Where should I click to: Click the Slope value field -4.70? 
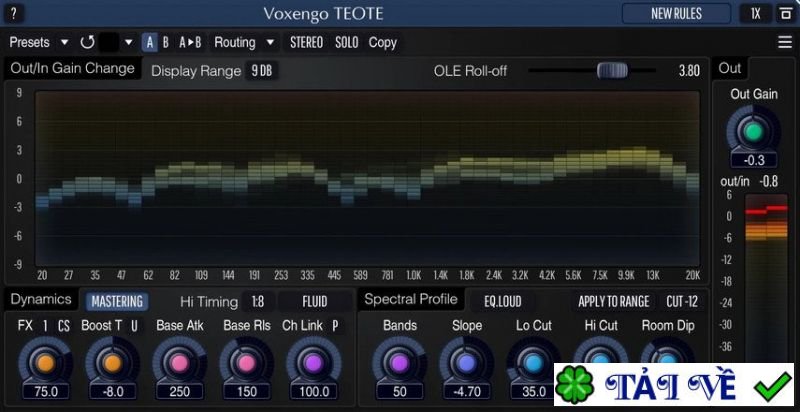[x=466, y=392]
